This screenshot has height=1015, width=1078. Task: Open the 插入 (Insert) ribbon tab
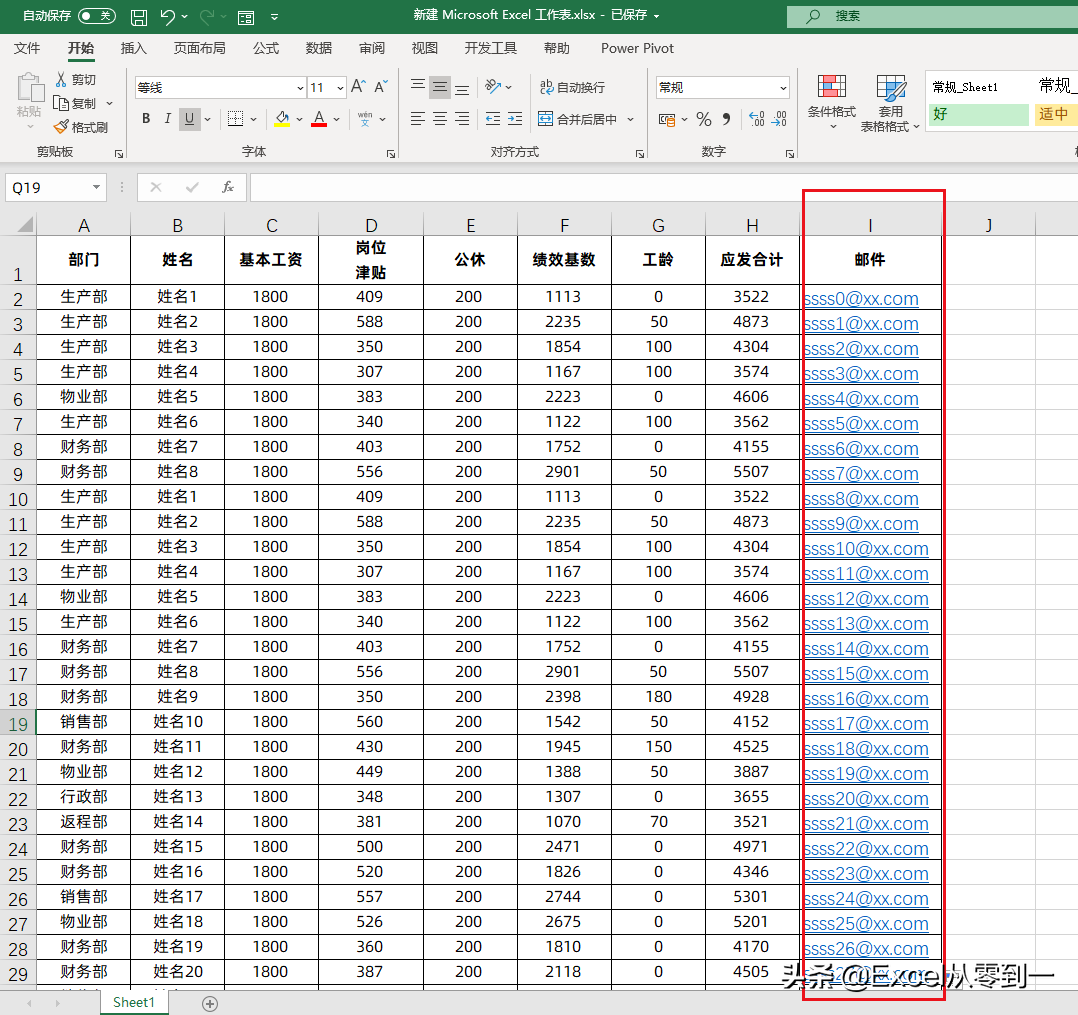[x=134, y=48]
